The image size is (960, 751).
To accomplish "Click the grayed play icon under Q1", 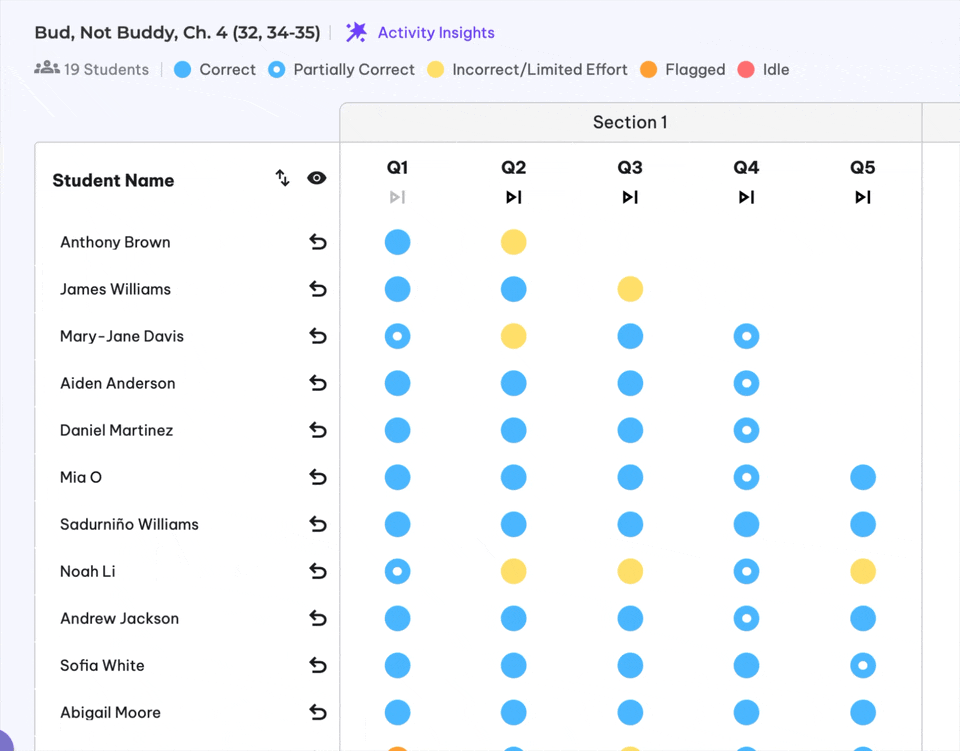I will point(397,197).
